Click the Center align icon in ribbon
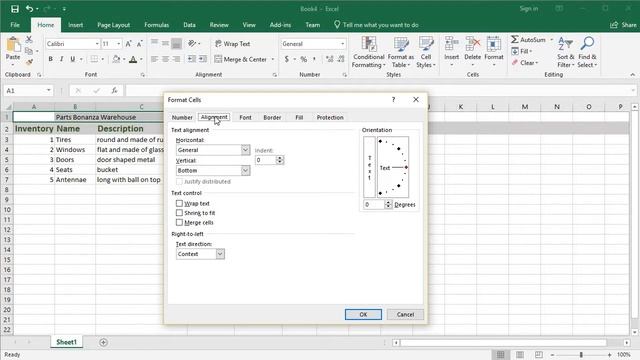 point(165,59)
